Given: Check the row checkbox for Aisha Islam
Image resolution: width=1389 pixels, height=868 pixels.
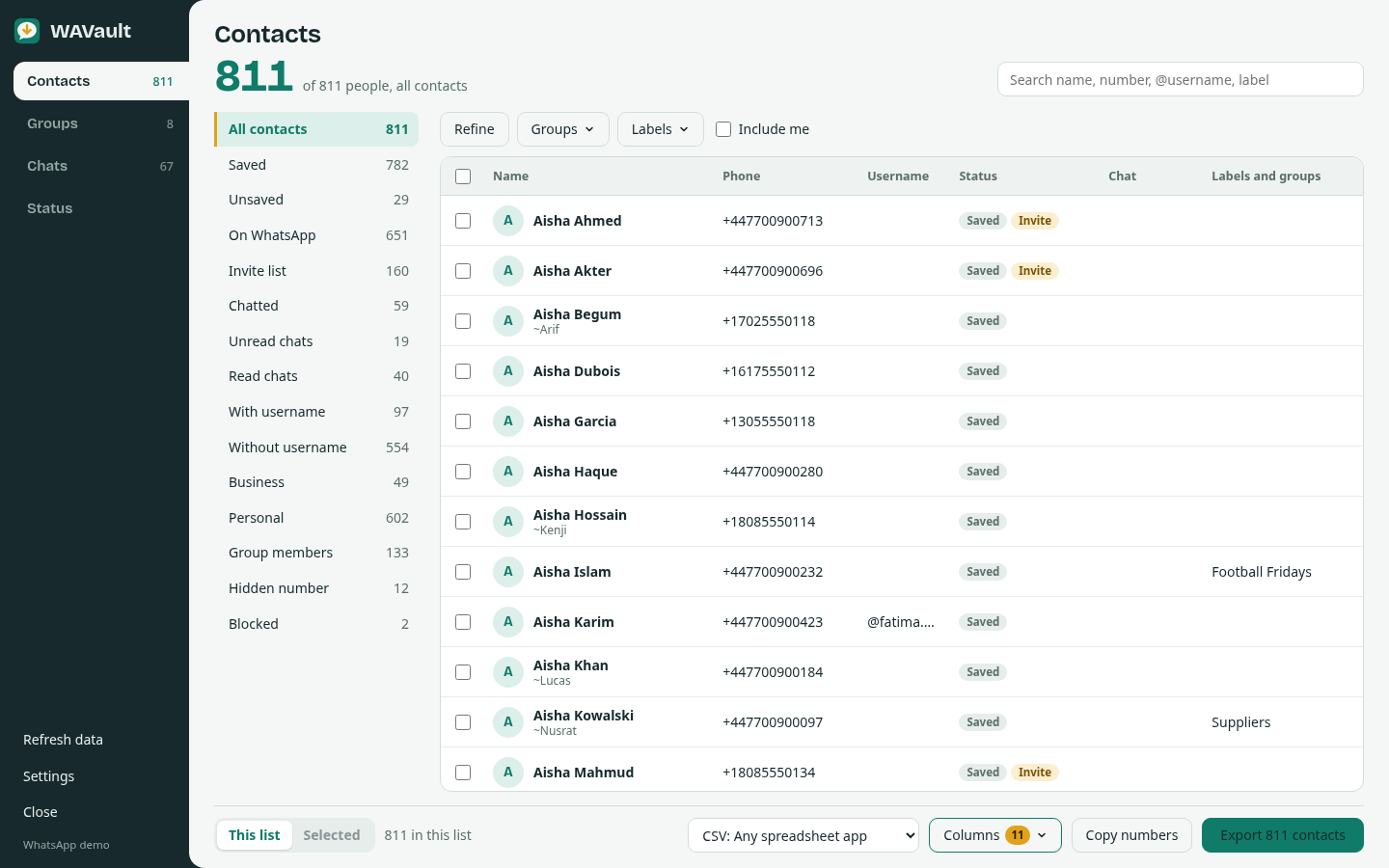Looking at the screenshot, I should (463, 572).
